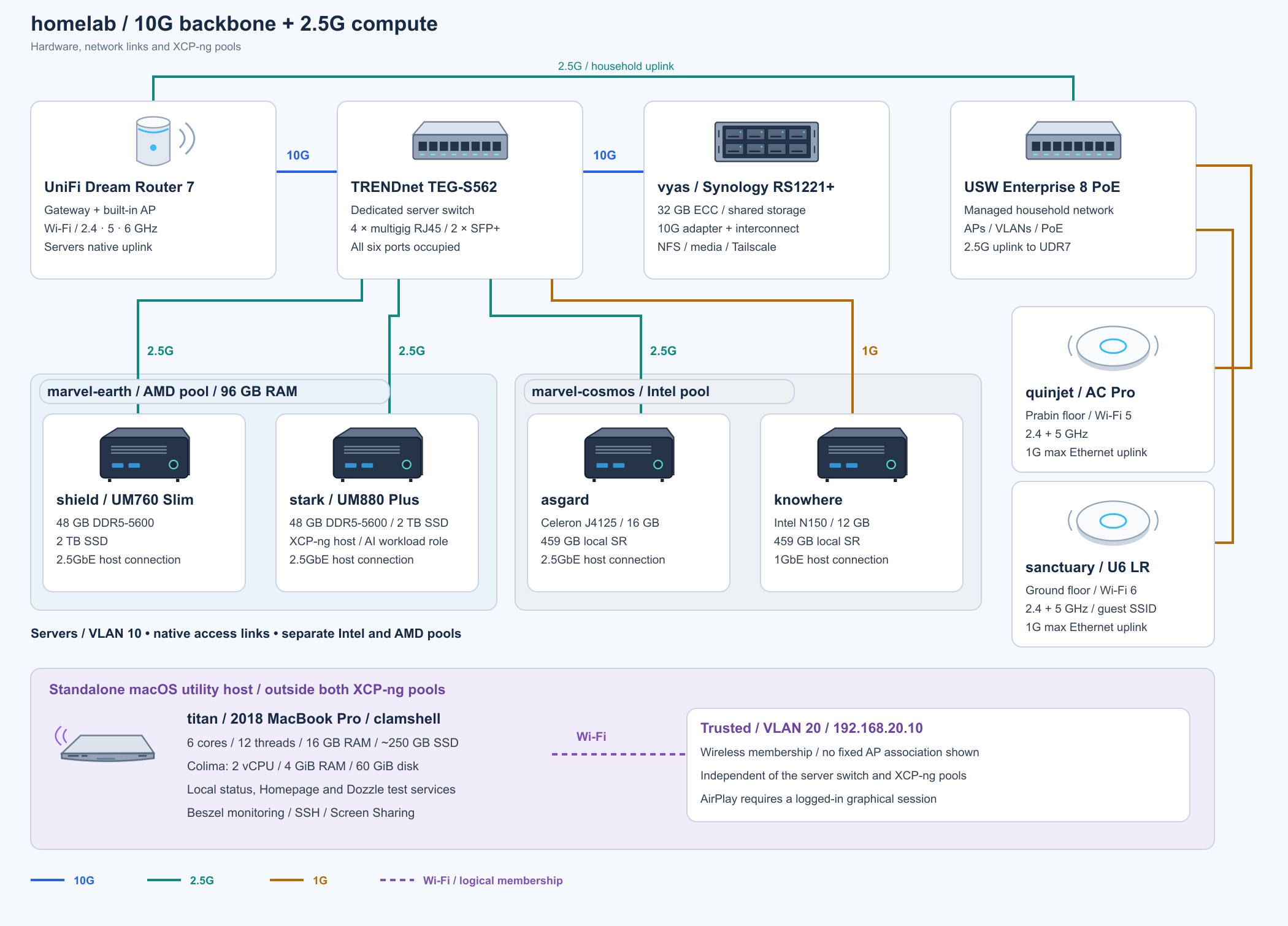
Task: Click the 10G label between TRENDnet and Synology
Action: [605, 155]
